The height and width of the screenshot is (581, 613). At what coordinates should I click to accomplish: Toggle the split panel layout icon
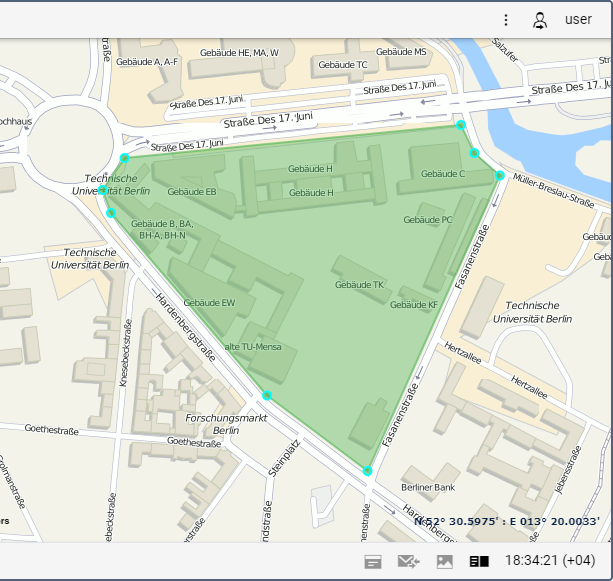479,562
